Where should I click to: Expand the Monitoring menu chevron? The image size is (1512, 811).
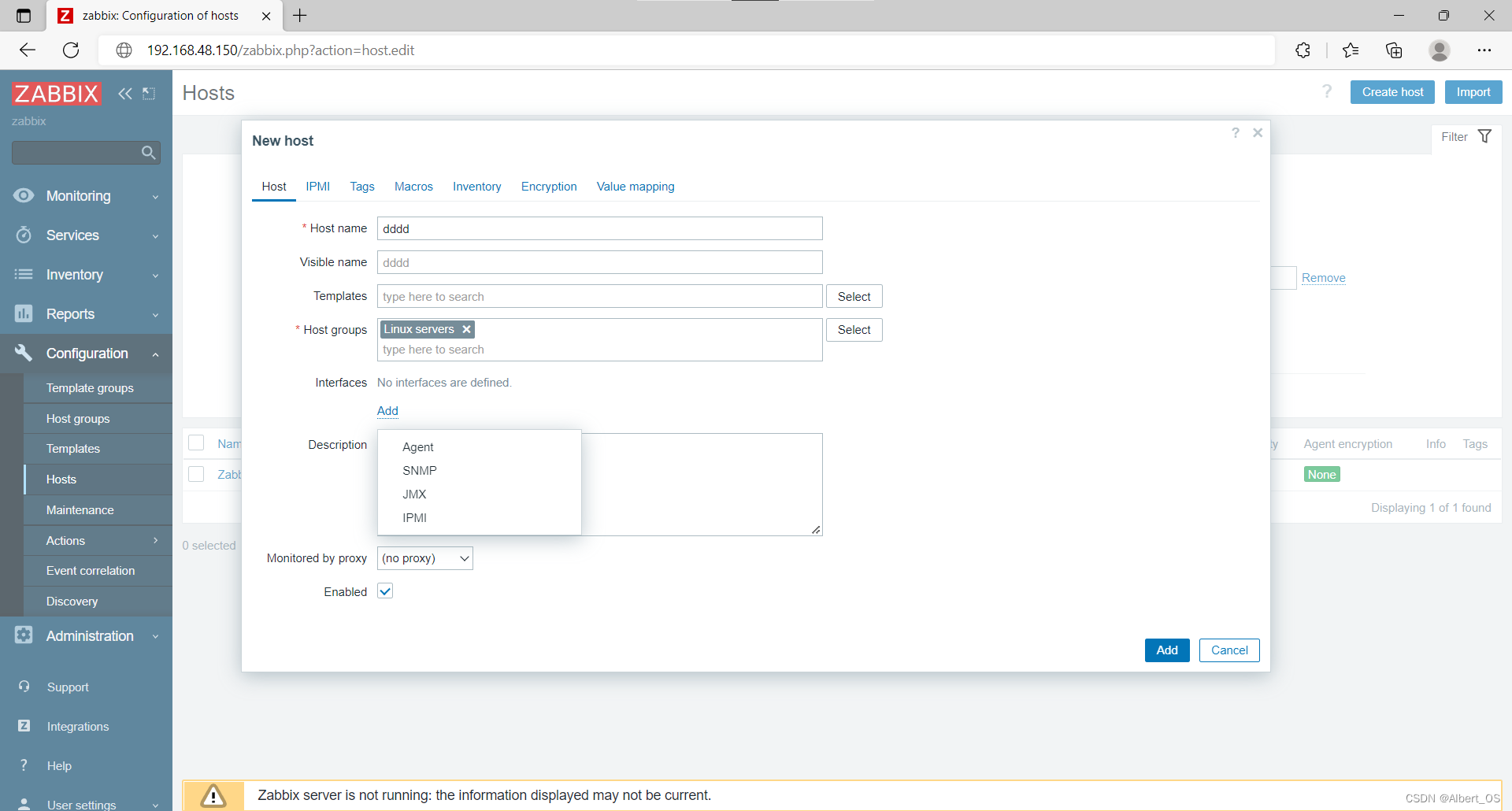click(x=156, y=197)
